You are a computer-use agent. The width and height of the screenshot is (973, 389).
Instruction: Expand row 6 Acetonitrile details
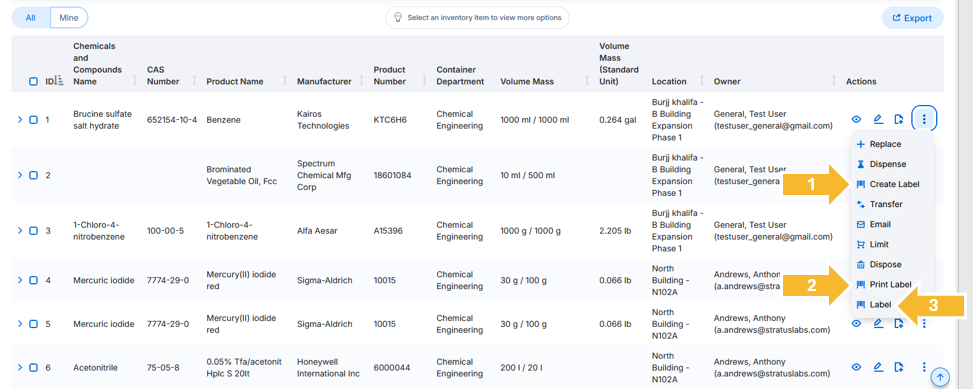[20, 367]
